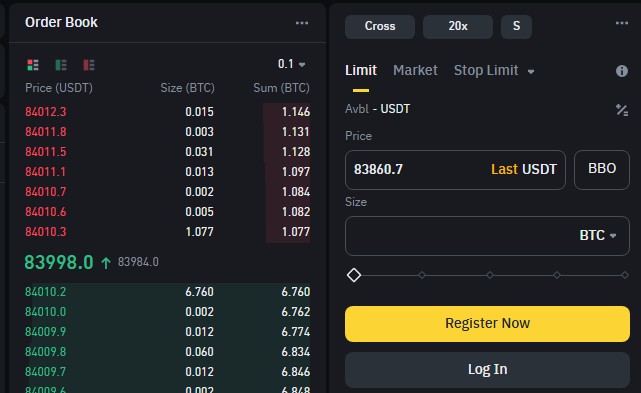641x393 pixels.
Task: Set size slider to 100% marker
Action: tap(625, 275)
